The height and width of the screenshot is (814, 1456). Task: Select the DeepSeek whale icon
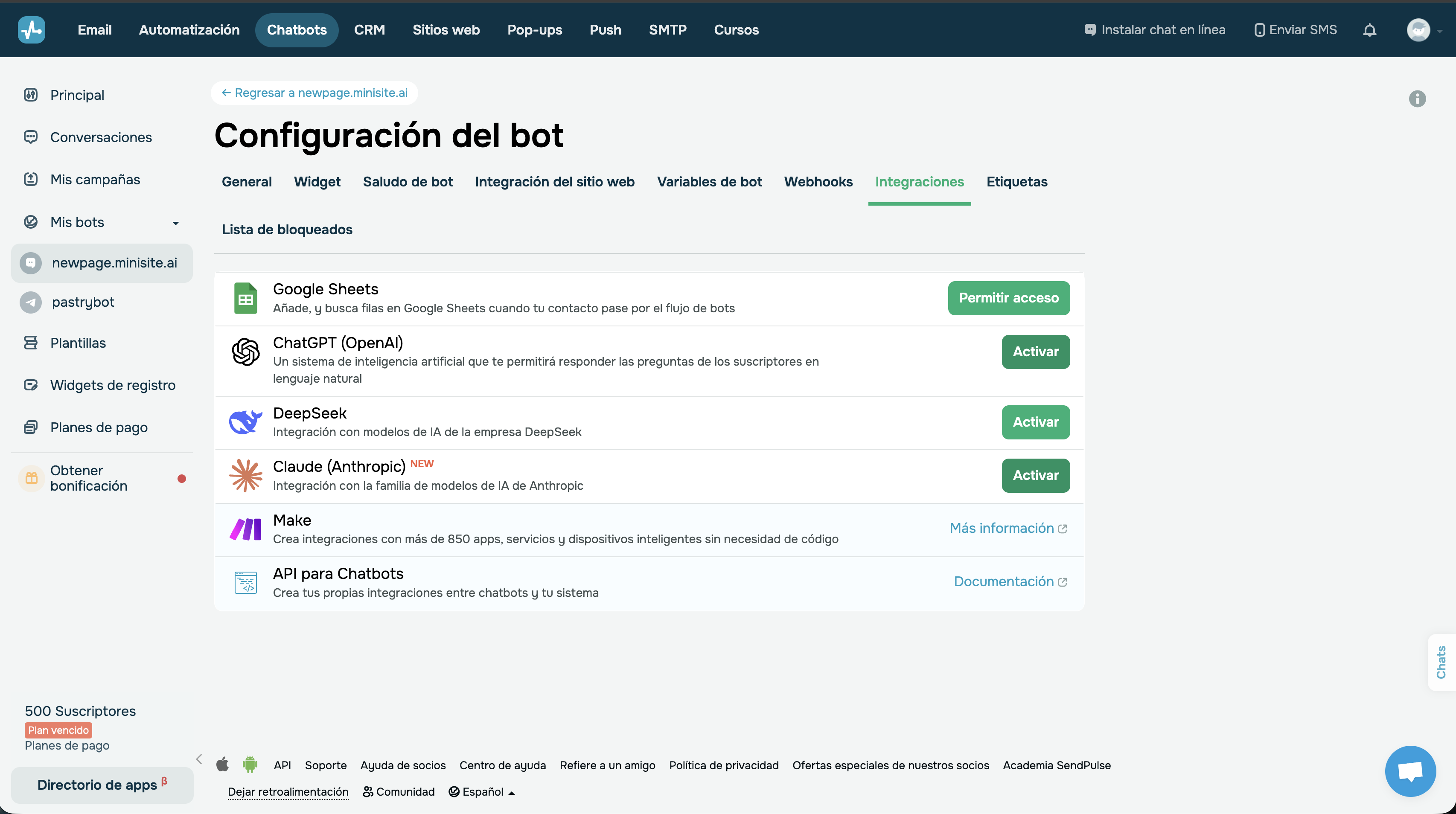[245, 422]
